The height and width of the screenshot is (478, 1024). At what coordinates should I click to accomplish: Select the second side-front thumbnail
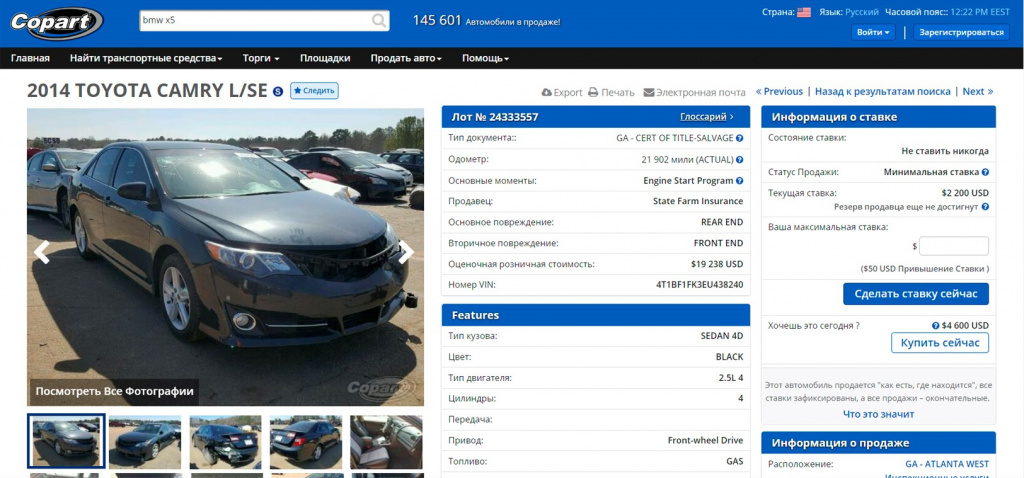(x=145, y=442)
